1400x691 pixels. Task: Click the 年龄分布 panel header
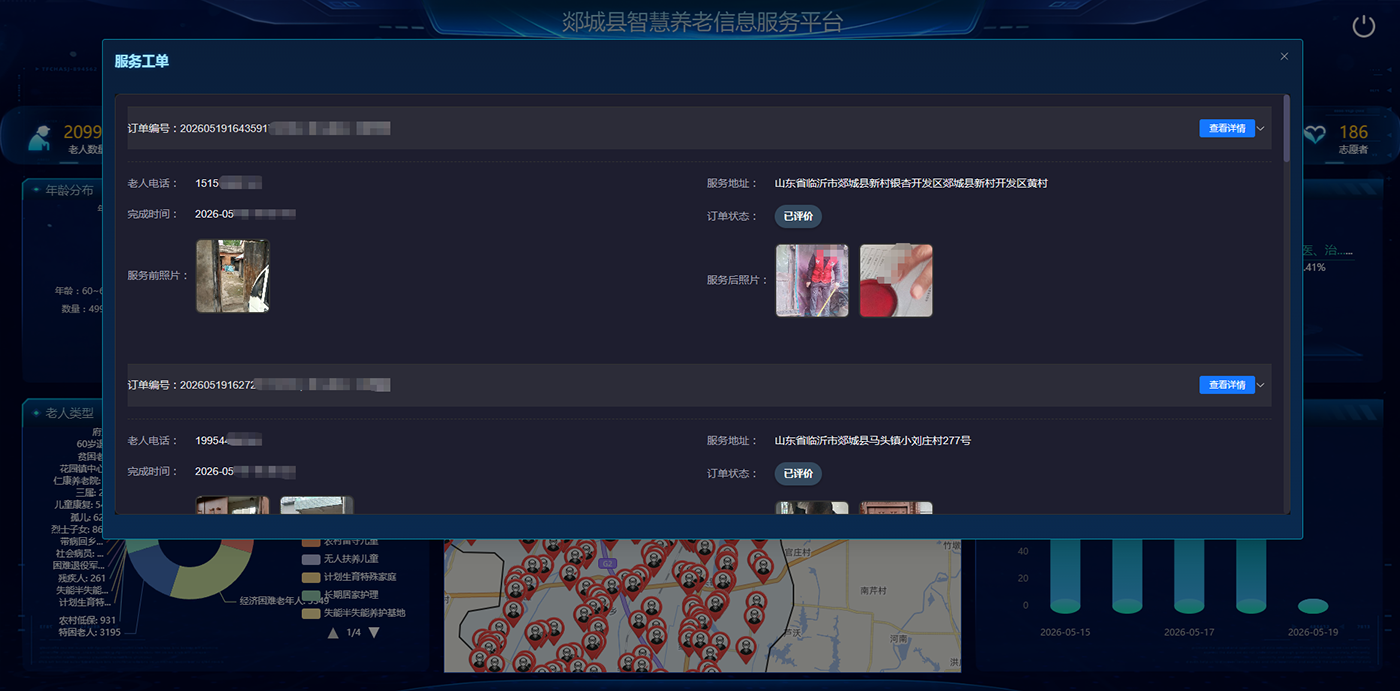click(69, 190)
